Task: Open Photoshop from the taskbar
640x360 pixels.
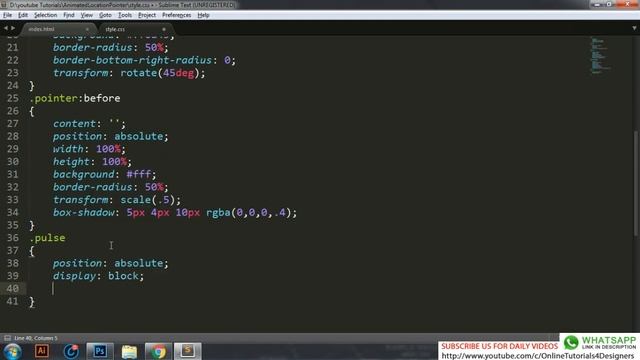Action: (100, 351)
